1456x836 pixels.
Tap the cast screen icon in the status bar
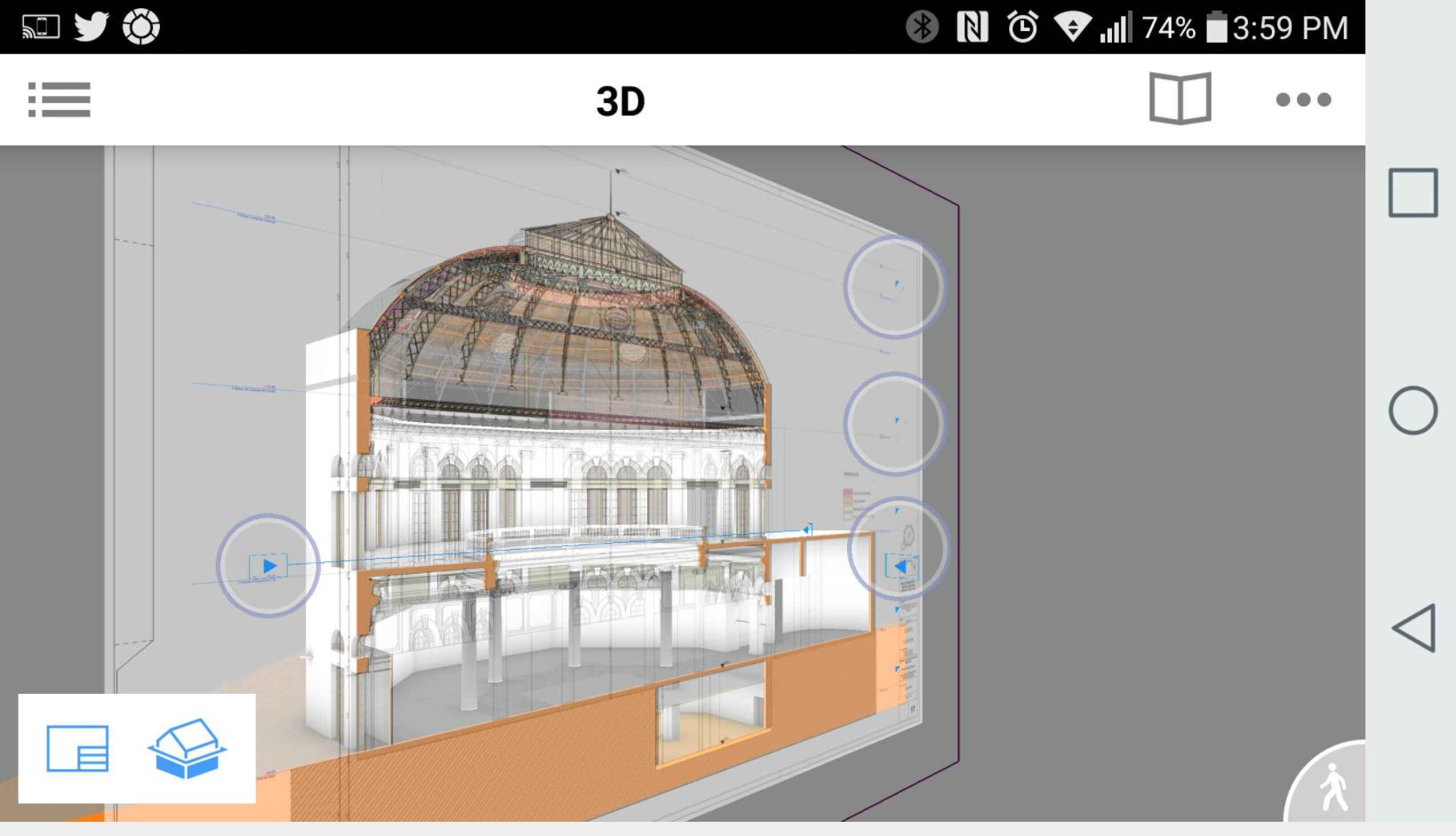[x=41, y=28]
